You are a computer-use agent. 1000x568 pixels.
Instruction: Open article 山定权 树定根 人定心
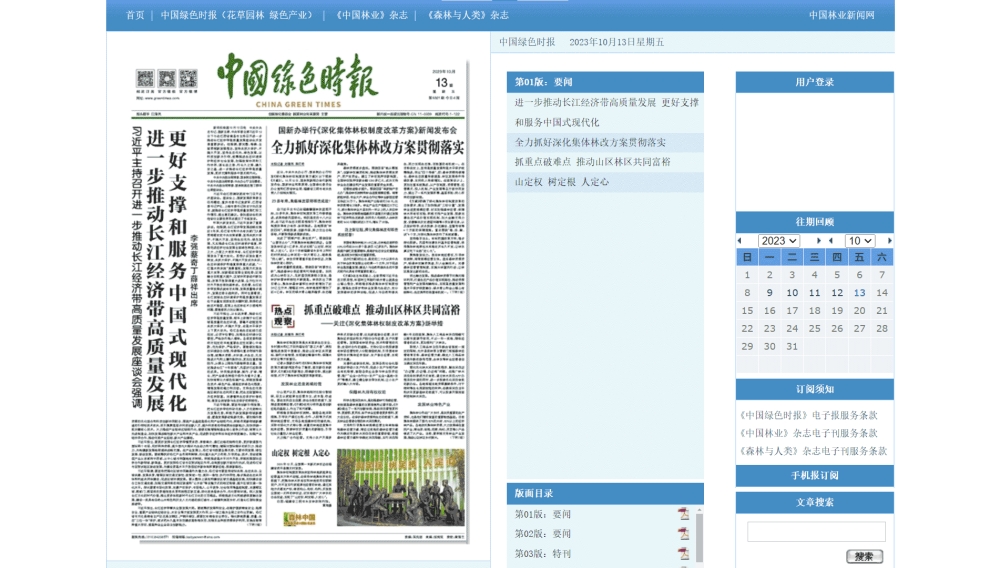[x=561, y=182]
